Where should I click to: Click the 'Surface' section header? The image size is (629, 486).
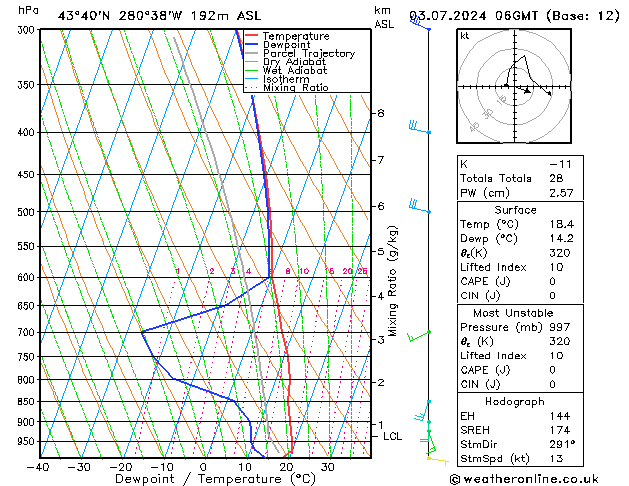[x=515, y=210]
